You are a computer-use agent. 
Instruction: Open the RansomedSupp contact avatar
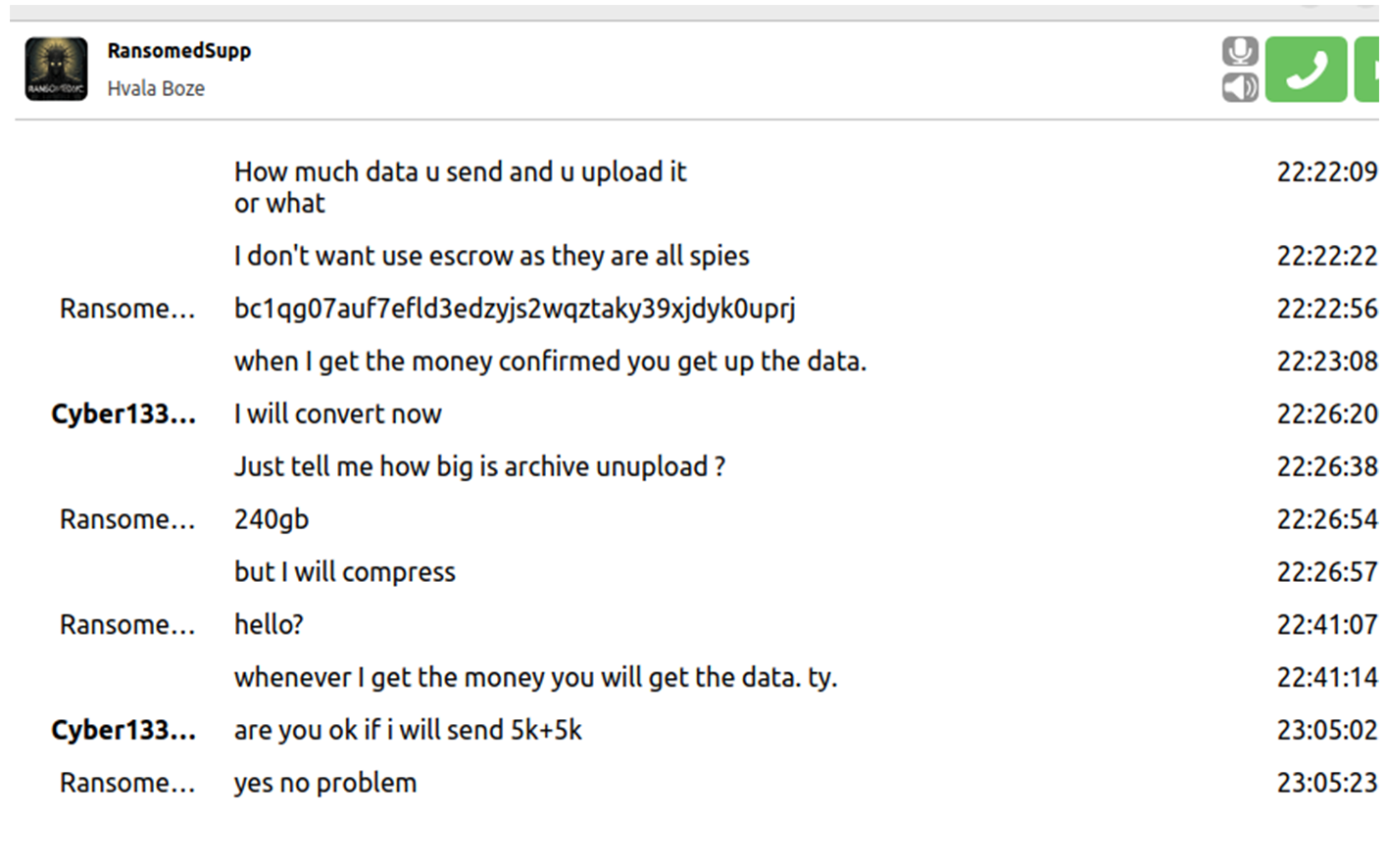click(56, 70)
